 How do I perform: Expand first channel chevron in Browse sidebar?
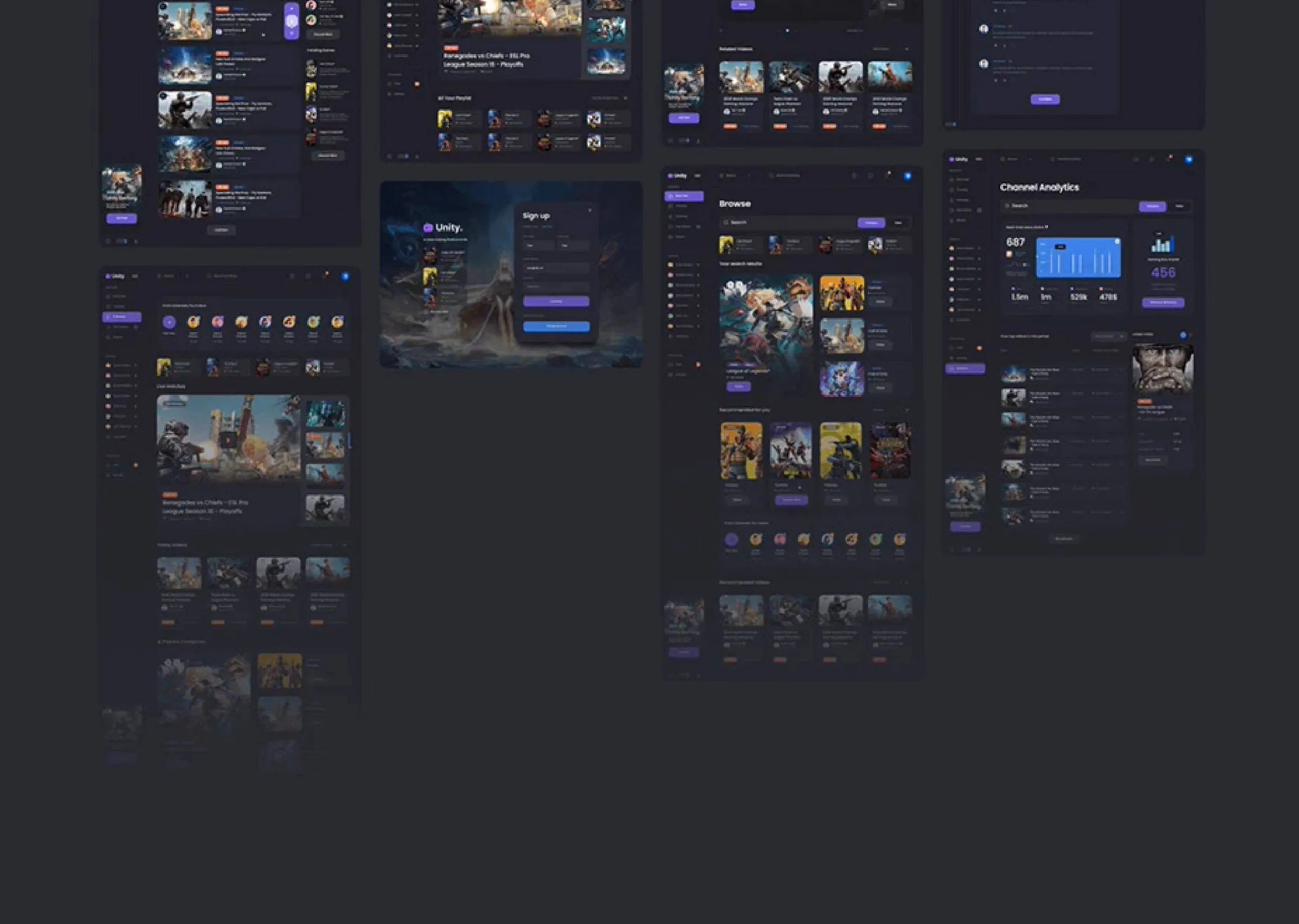coord(698,265)
